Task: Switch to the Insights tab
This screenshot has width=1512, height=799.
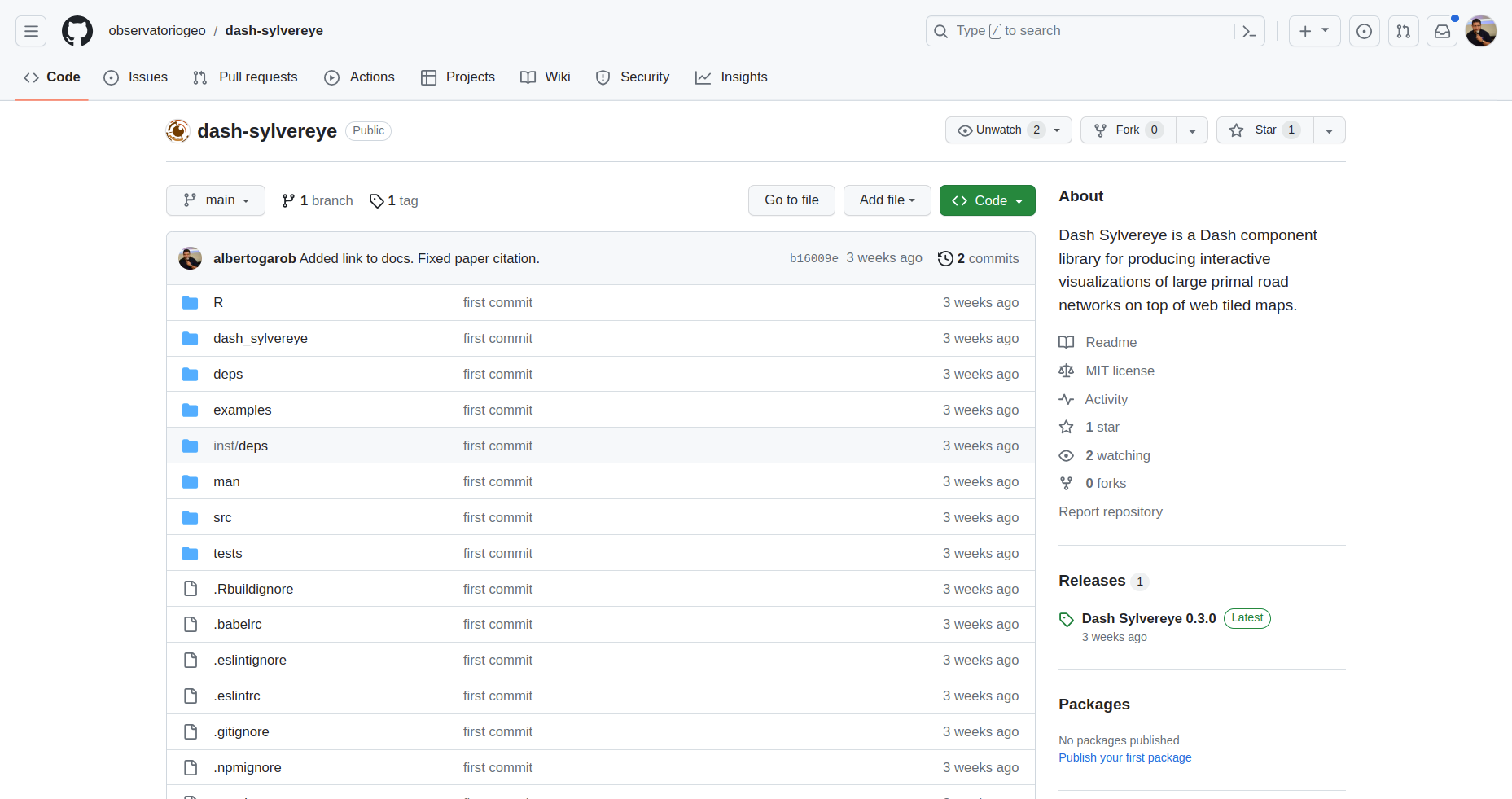Action: click(x=731, y=77)
